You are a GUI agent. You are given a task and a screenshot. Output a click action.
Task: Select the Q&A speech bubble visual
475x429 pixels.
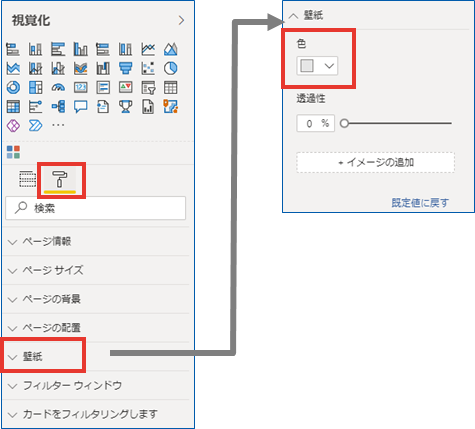coord(81,107)
